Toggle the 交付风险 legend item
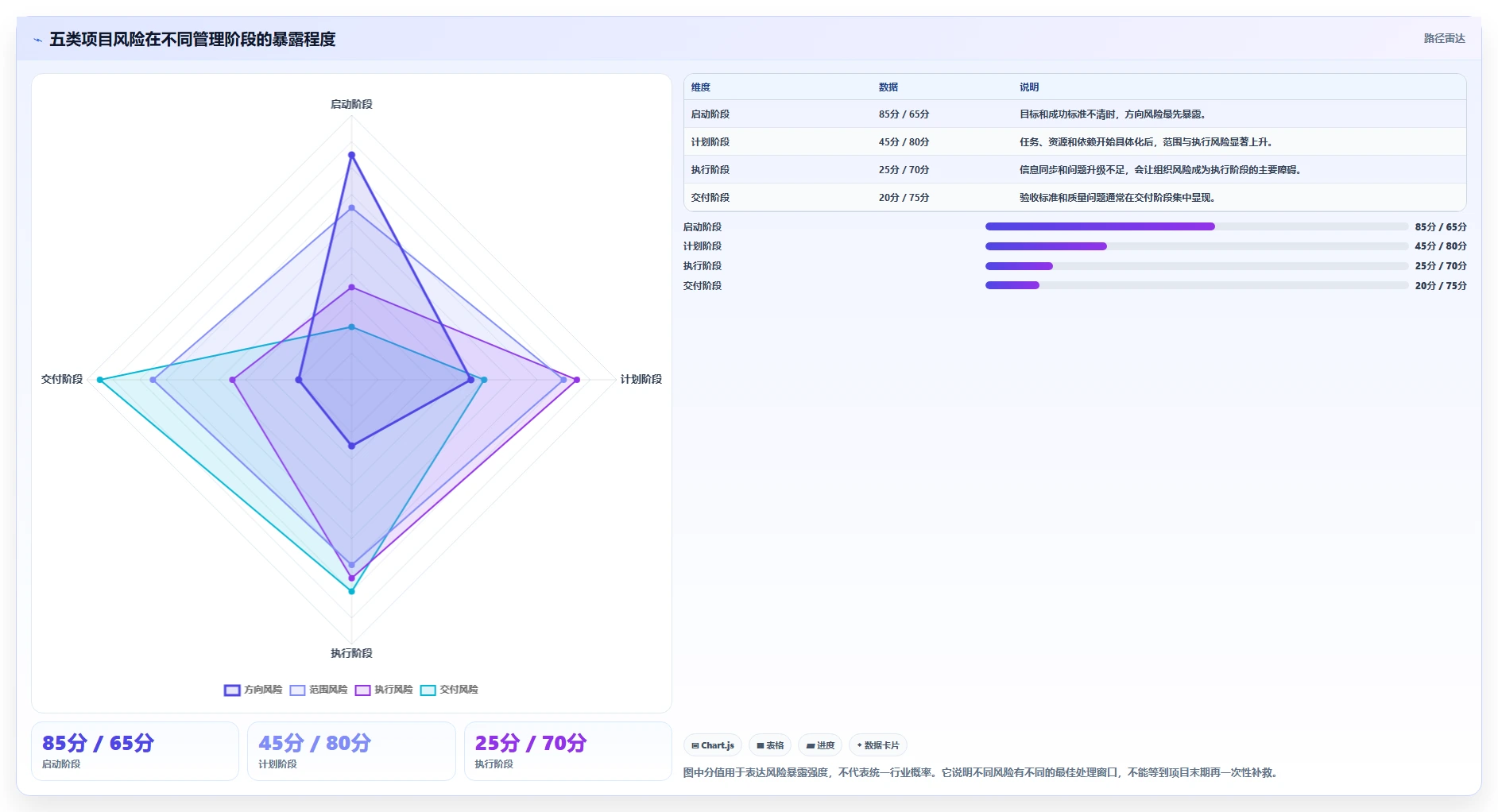The image size is (1498, 812). [x=449, y=690]
